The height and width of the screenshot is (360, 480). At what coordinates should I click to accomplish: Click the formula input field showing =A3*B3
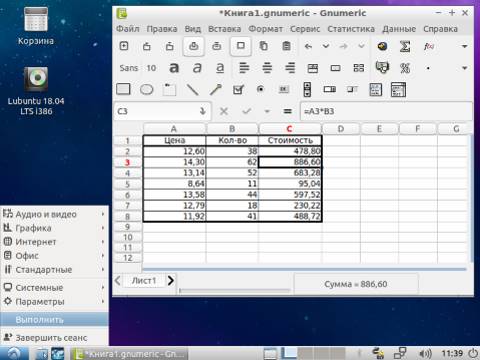click(x=386, y=111)
